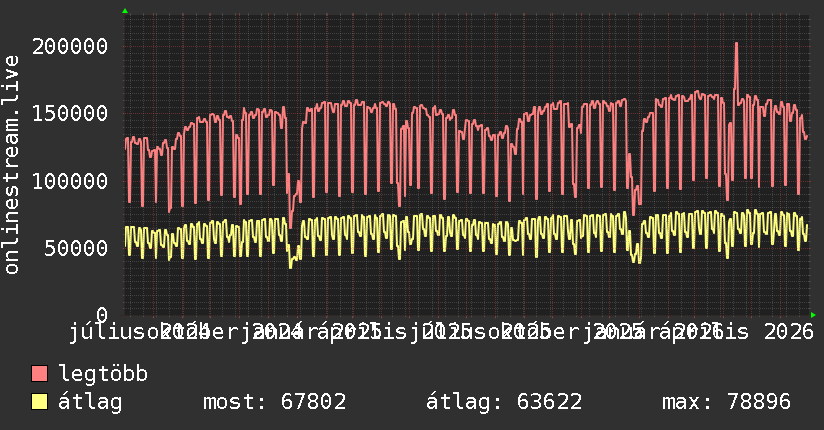The width and height of the screenshot is (824, 430).
Task: Click the 2026 label ending the x-axis
Action: coord(788,332)
